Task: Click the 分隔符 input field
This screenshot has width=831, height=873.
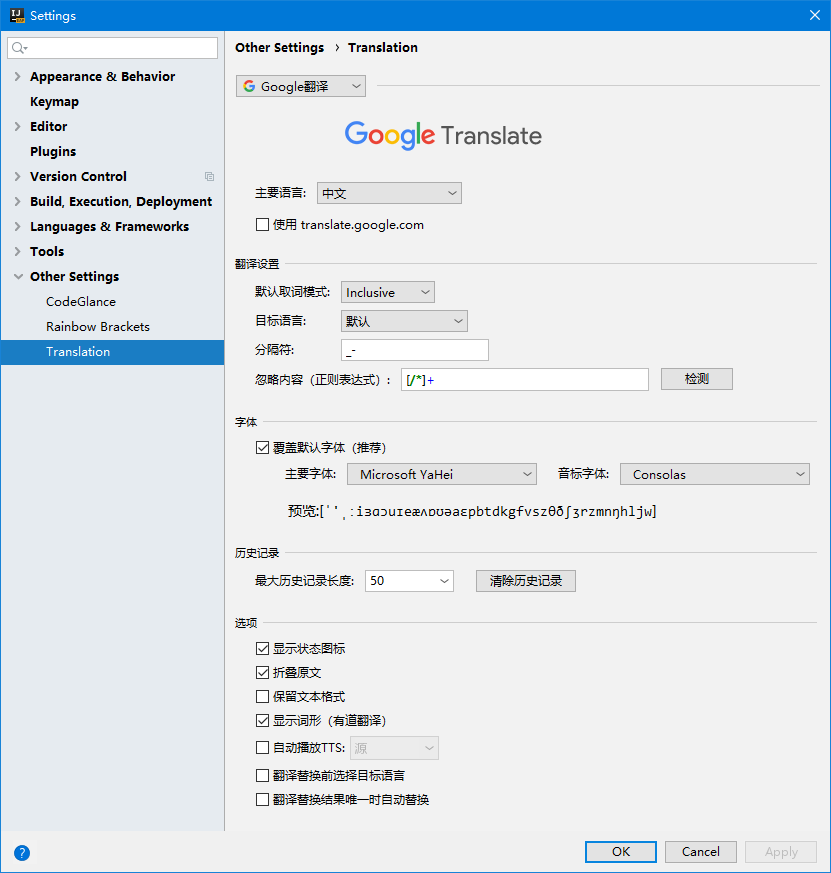Action: (415, 350)
